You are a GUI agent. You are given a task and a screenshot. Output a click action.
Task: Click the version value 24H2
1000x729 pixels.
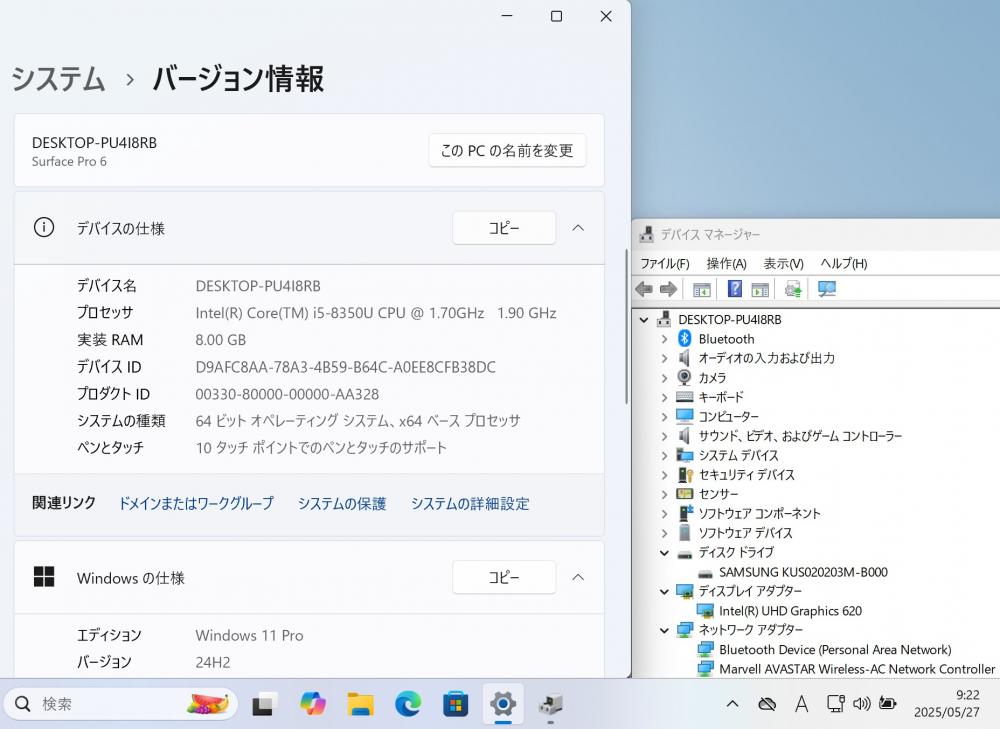212,662
